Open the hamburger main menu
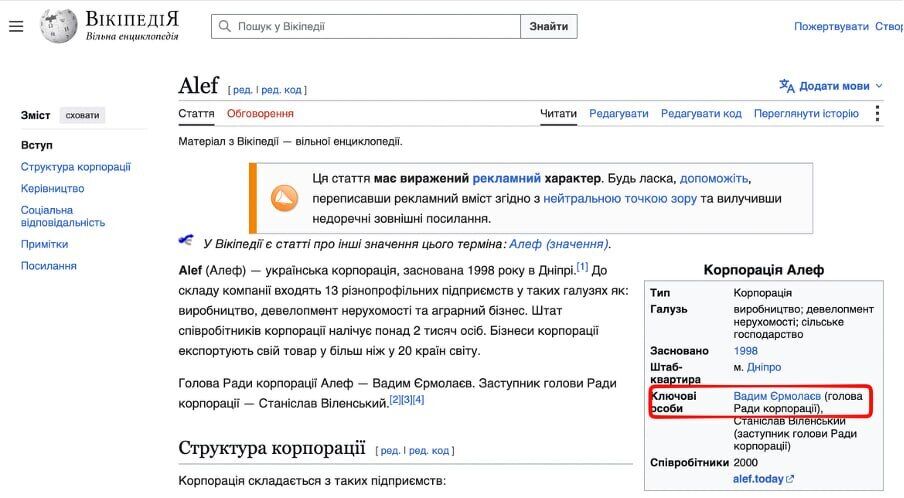 coord(16,27)
